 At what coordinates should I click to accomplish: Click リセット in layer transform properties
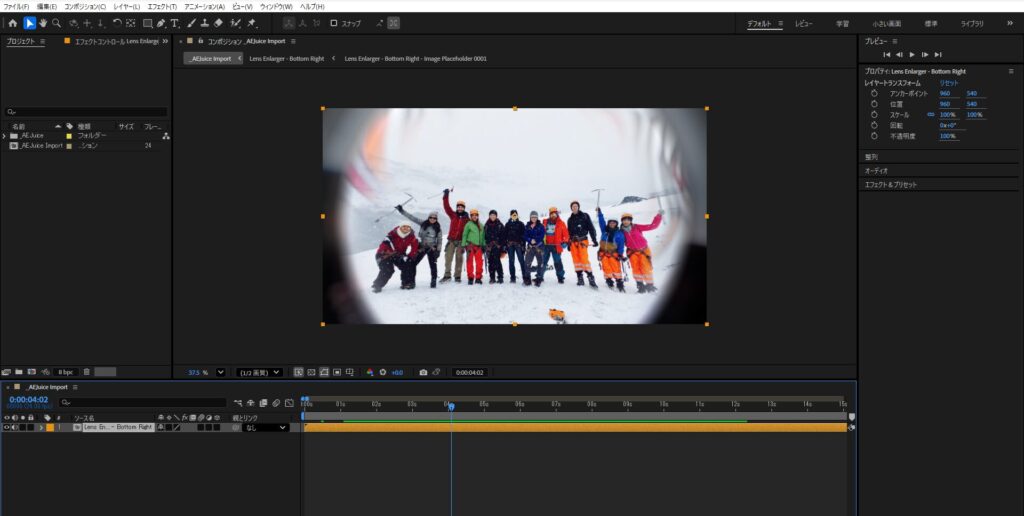948,83
